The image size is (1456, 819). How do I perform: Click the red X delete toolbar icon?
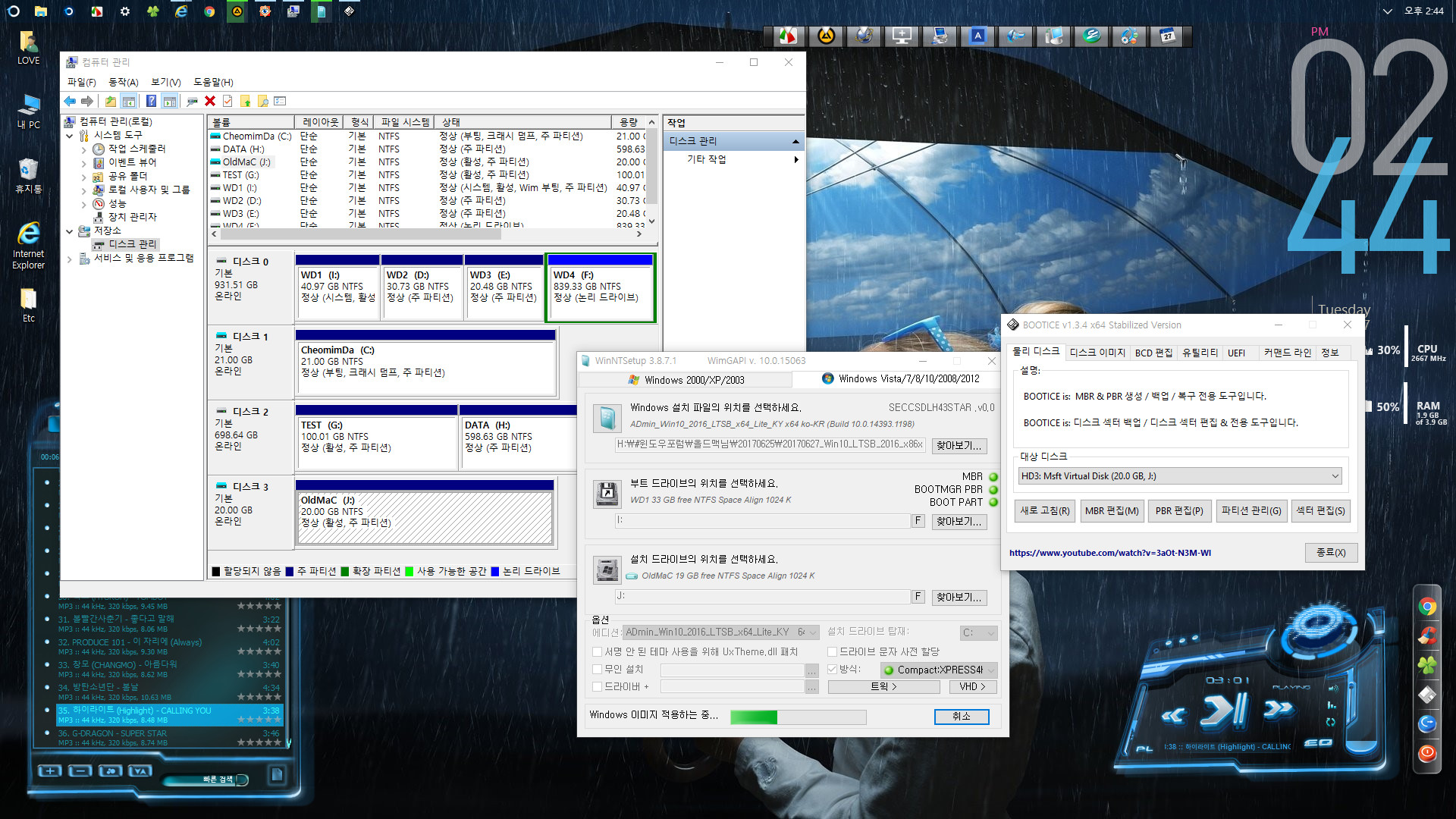coord(210,101)
